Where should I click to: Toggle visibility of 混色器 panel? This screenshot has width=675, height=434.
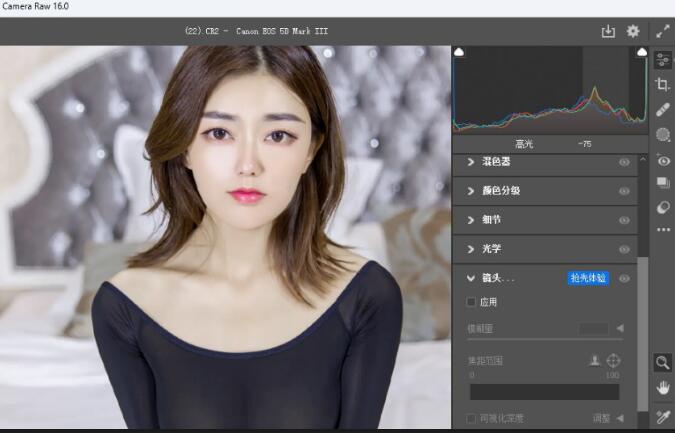tap(624, 162)
